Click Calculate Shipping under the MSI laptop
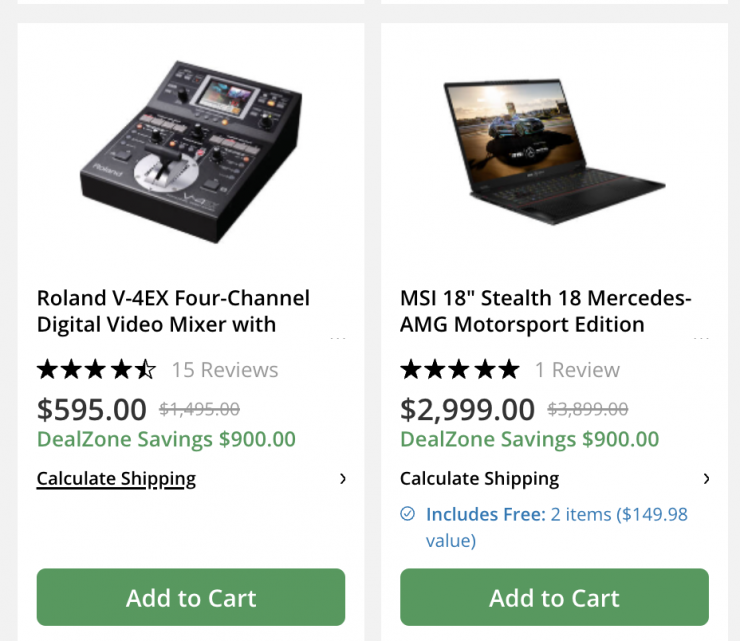Viewport: 740px width, 641px height. (479, 478)
